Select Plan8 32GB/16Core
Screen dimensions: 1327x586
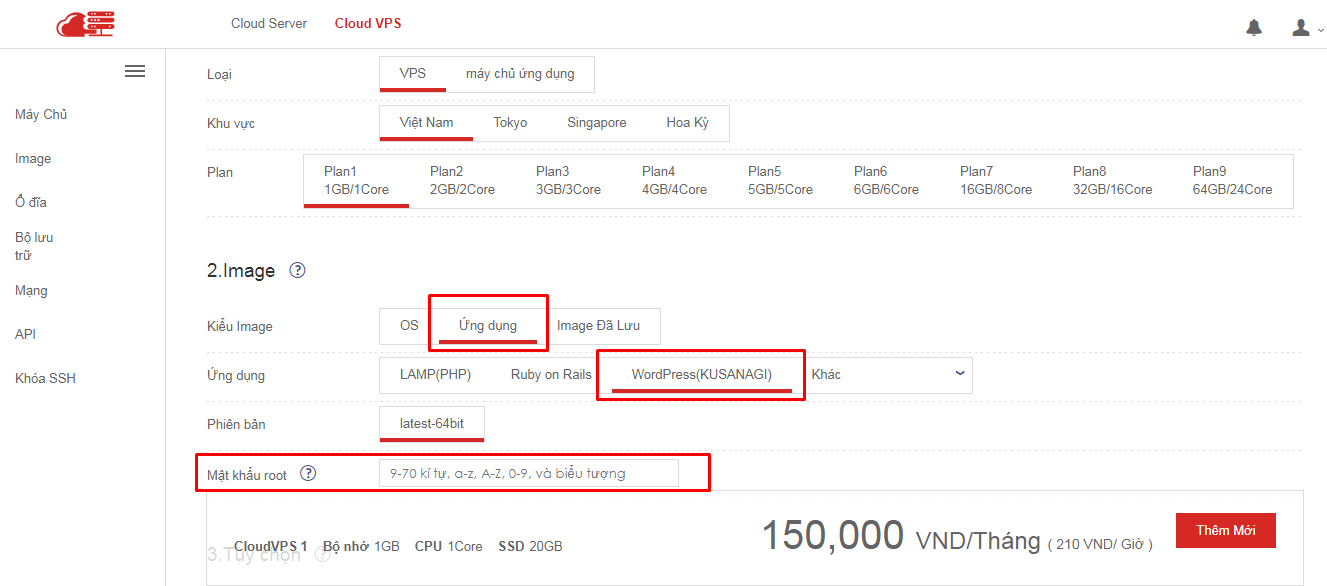tap(1113, 180)
